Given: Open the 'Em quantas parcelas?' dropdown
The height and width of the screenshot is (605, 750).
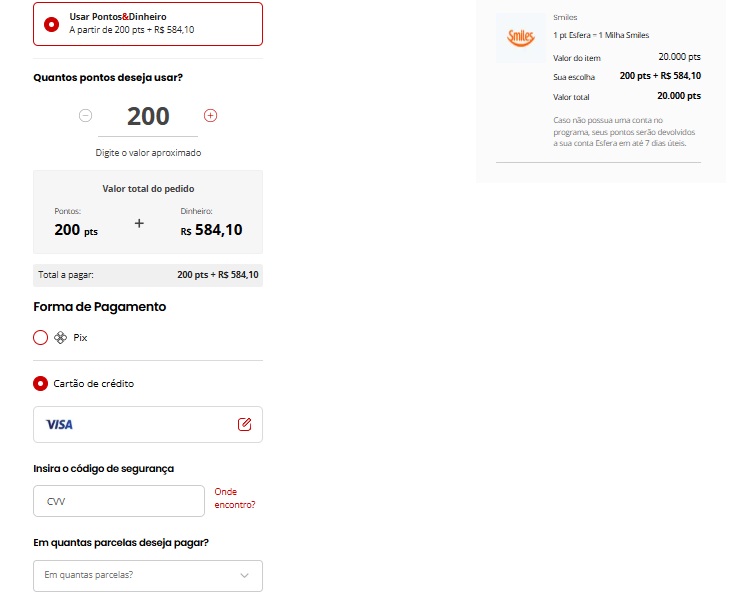Looking at the screenshot, I should tap(147, 575).
